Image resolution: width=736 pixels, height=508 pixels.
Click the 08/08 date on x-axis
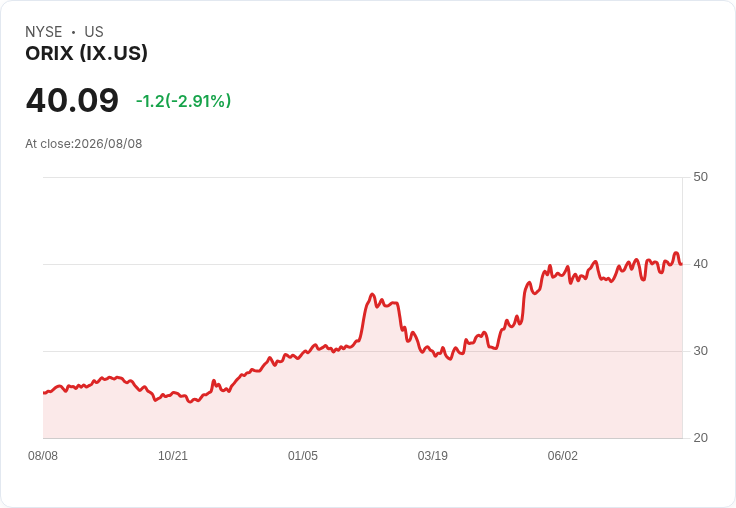point(43,456)
